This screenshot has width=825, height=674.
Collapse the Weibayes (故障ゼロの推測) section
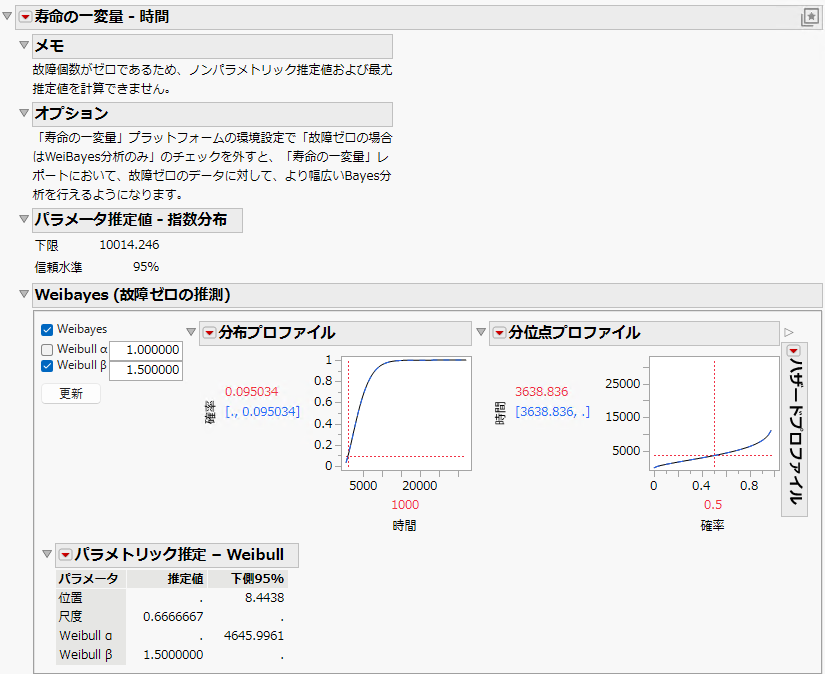click(24, 294)
